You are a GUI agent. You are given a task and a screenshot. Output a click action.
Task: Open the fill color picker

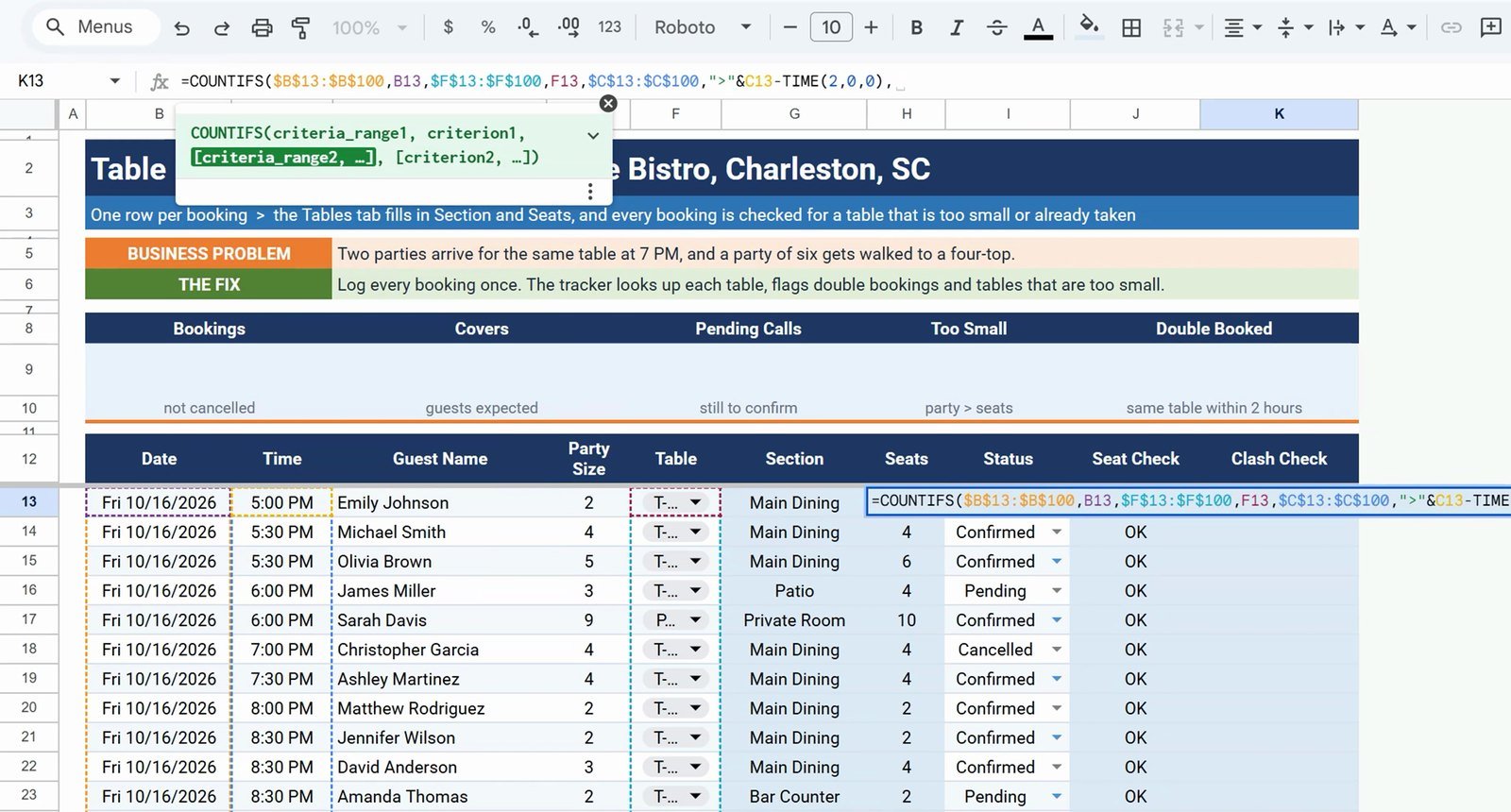[x=1089, y=26]
